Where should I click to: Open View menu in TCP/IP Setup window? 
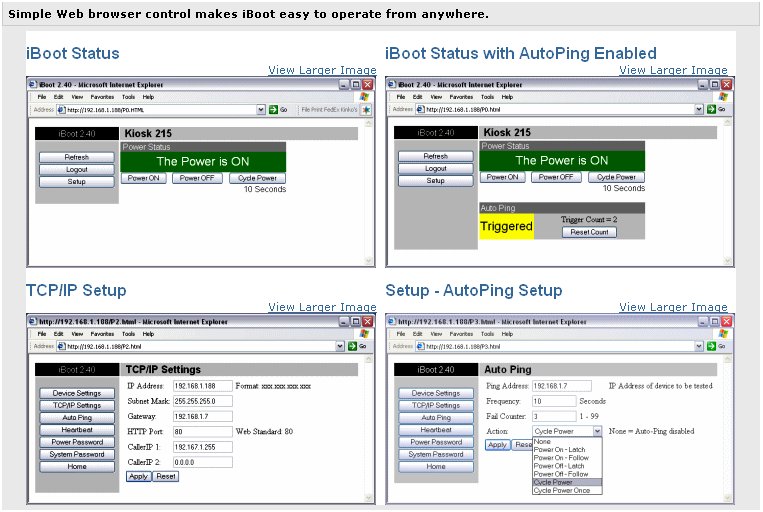point(77,334)
